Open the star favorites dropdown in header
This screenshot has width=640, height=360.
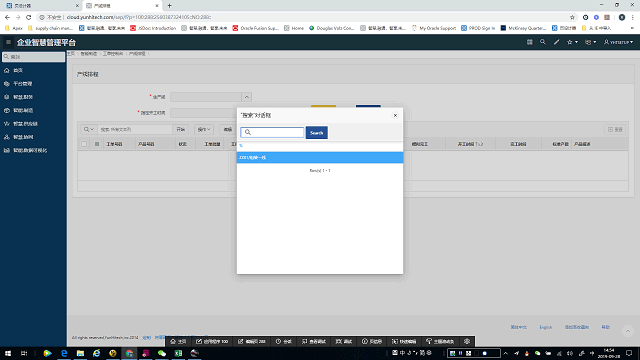tap(572, 42)
